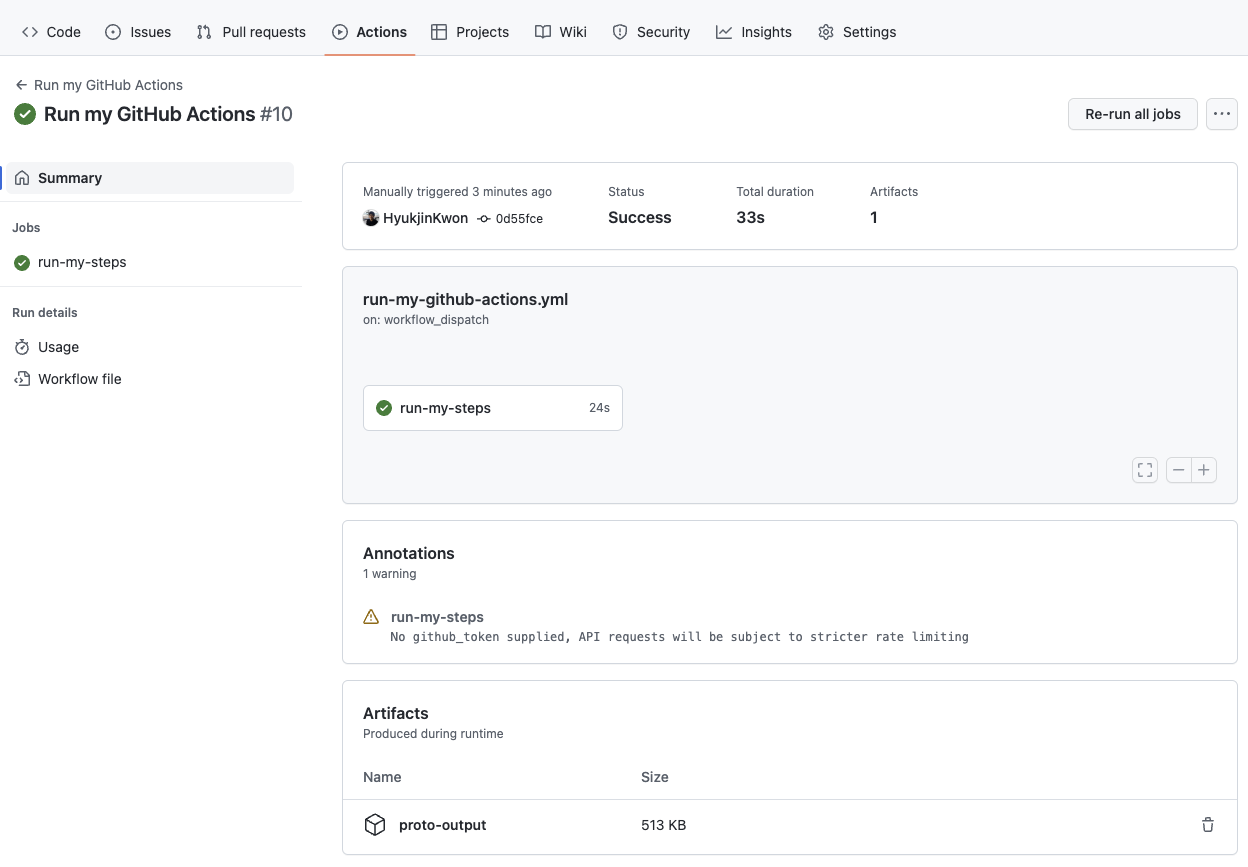Download the proto-output artifact
The height and width of the screenshot is (867, 1248).
click(442, 825)
